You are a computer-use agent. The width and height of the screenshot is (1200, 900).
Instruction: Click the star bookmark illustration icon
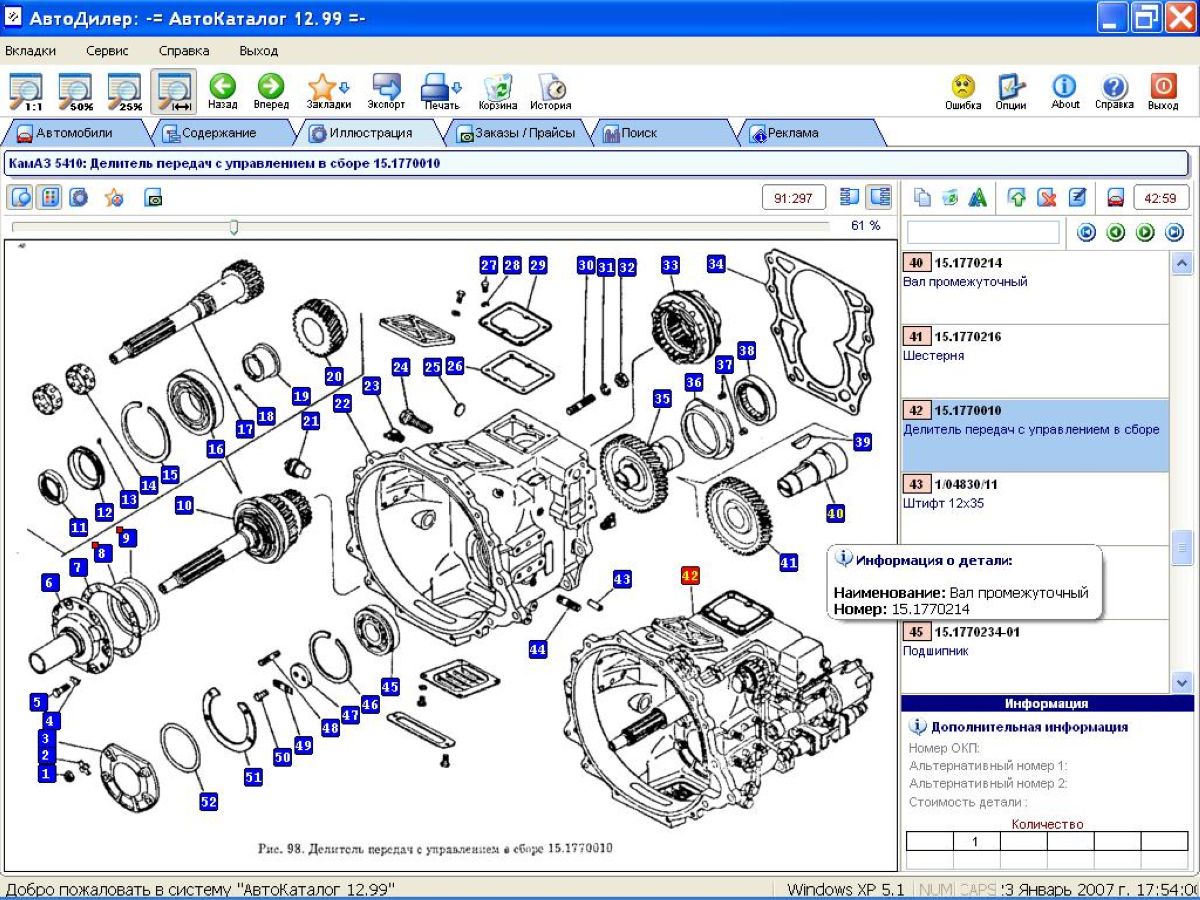(x=115, y=197)
